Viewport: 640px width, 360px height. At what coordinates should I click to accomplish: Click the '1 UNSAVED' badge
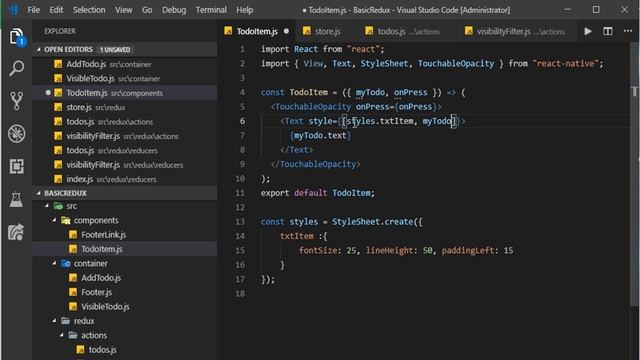coord(115,49)
